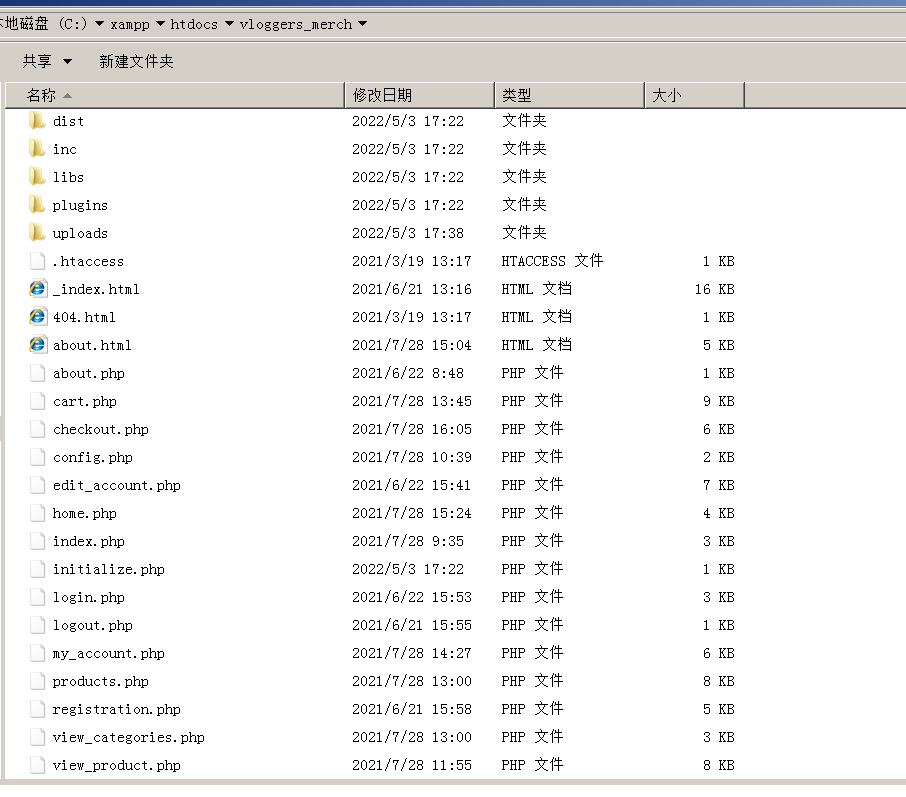Select the file name edit_account.php
906x797 pixels.
click(x=116, y=485)
